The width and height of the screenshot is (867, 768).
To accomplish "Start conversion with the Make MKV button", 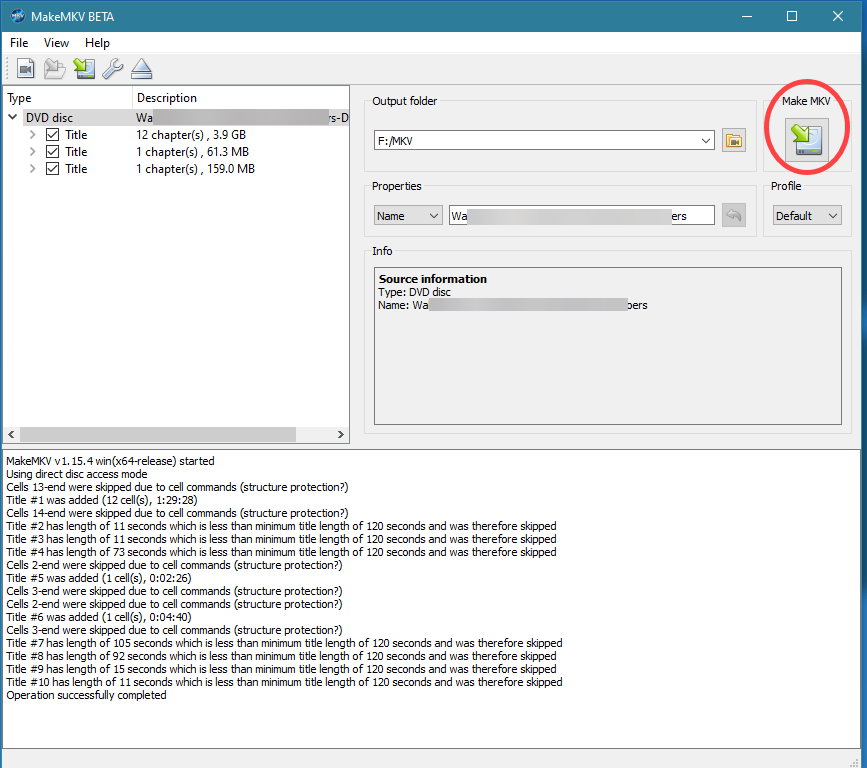I will 807,140.
